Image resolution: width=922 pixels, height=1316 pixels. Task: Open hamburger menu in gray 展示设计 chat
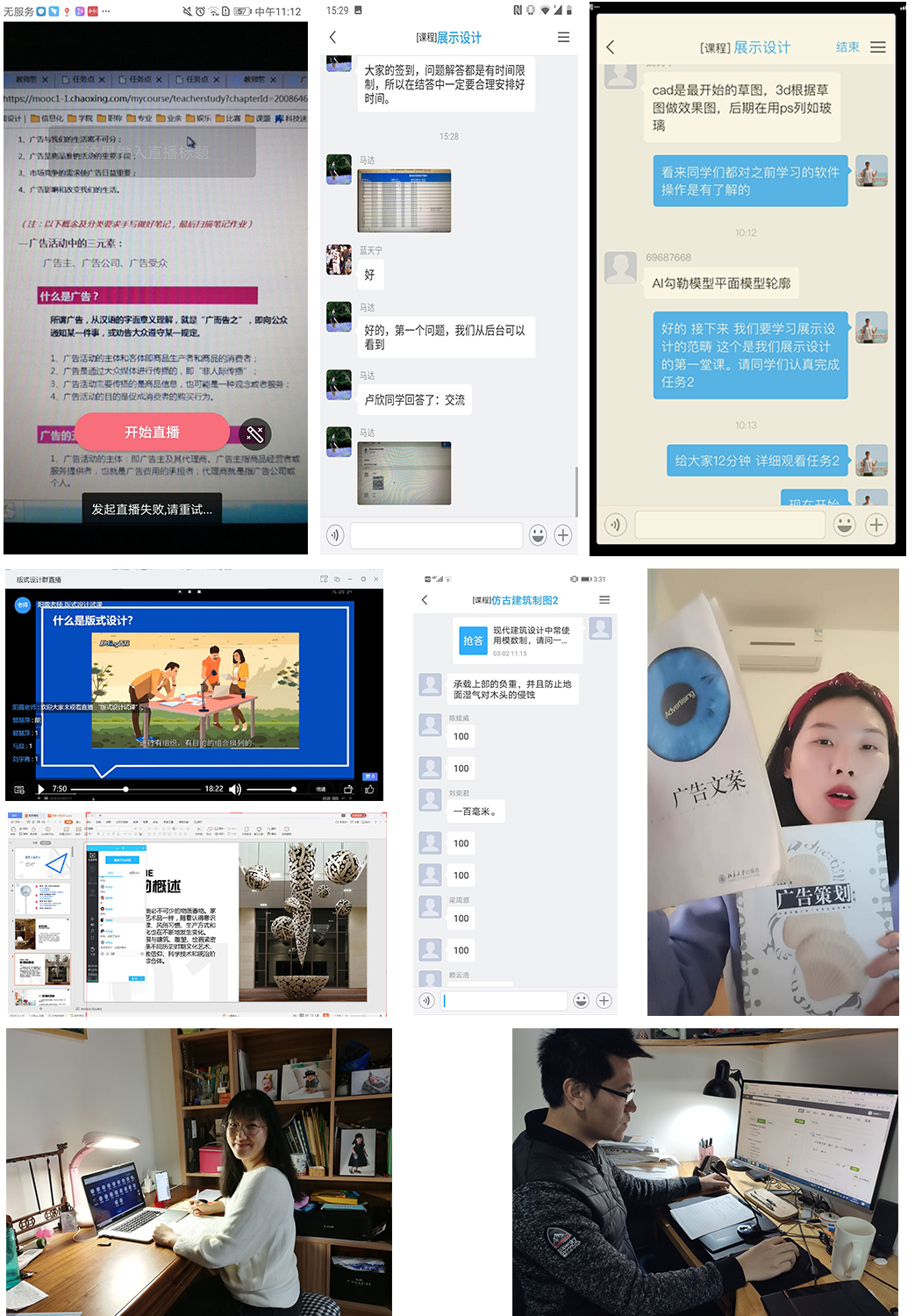click(563, 37)
